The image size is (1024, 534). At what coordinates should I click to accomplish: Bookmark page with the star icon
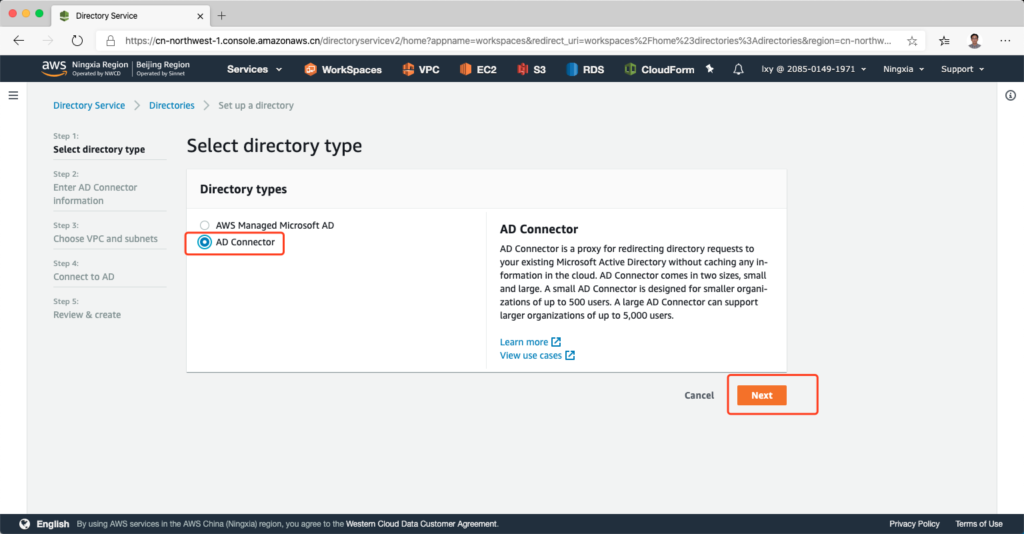coord(912,41)
